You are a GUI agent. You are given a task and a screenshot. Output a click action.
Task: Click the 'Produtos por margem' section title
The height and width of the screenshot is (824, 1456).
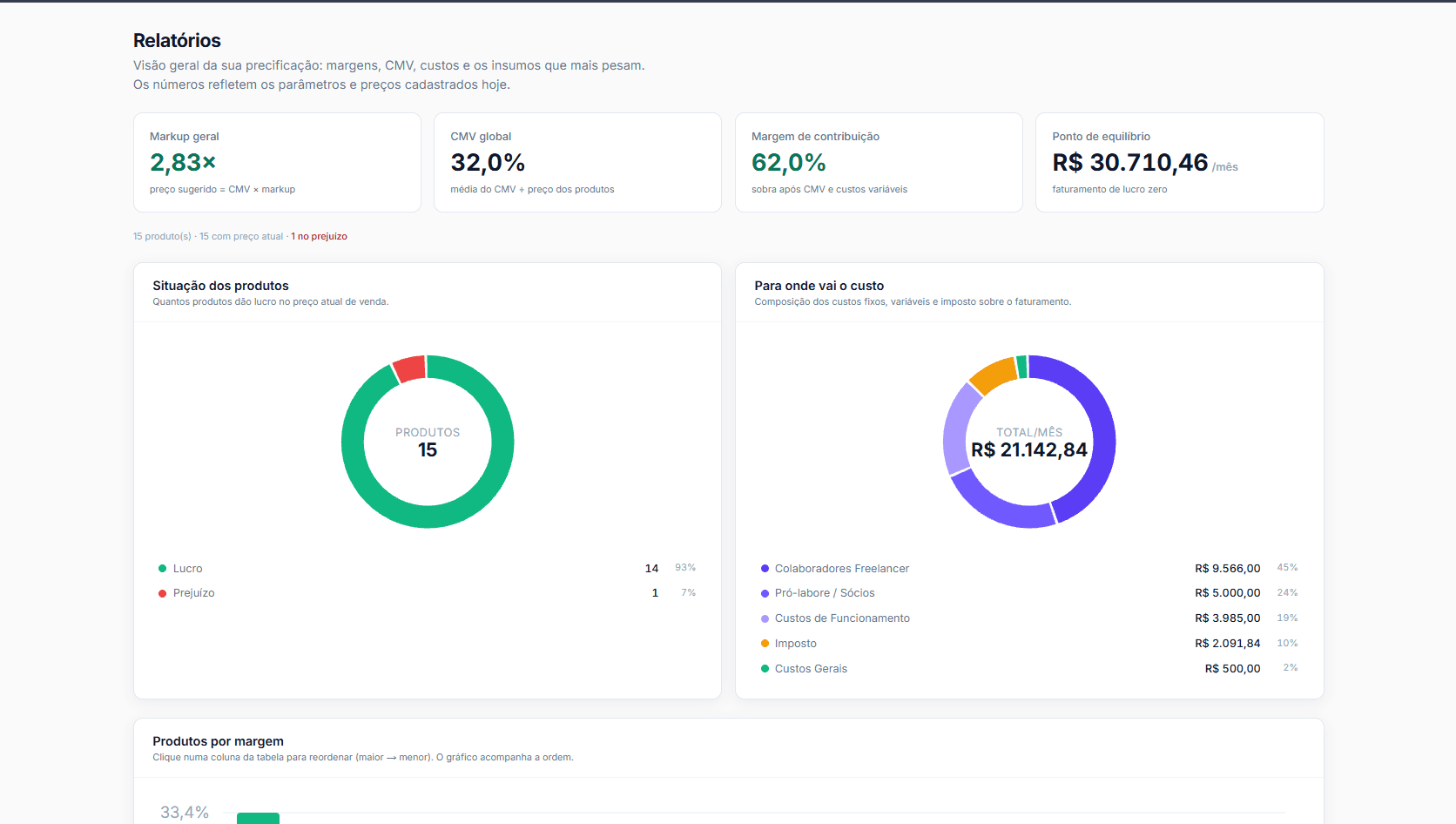218,741
